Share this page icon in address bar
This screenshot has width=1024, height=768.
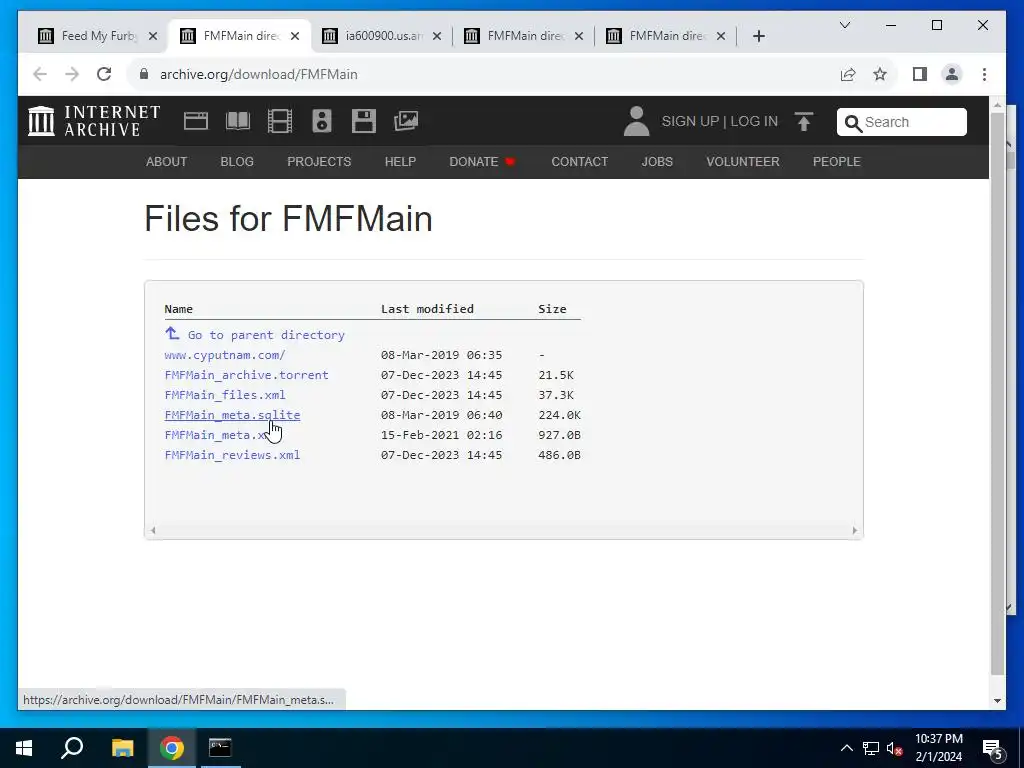[x=848, y=74]
